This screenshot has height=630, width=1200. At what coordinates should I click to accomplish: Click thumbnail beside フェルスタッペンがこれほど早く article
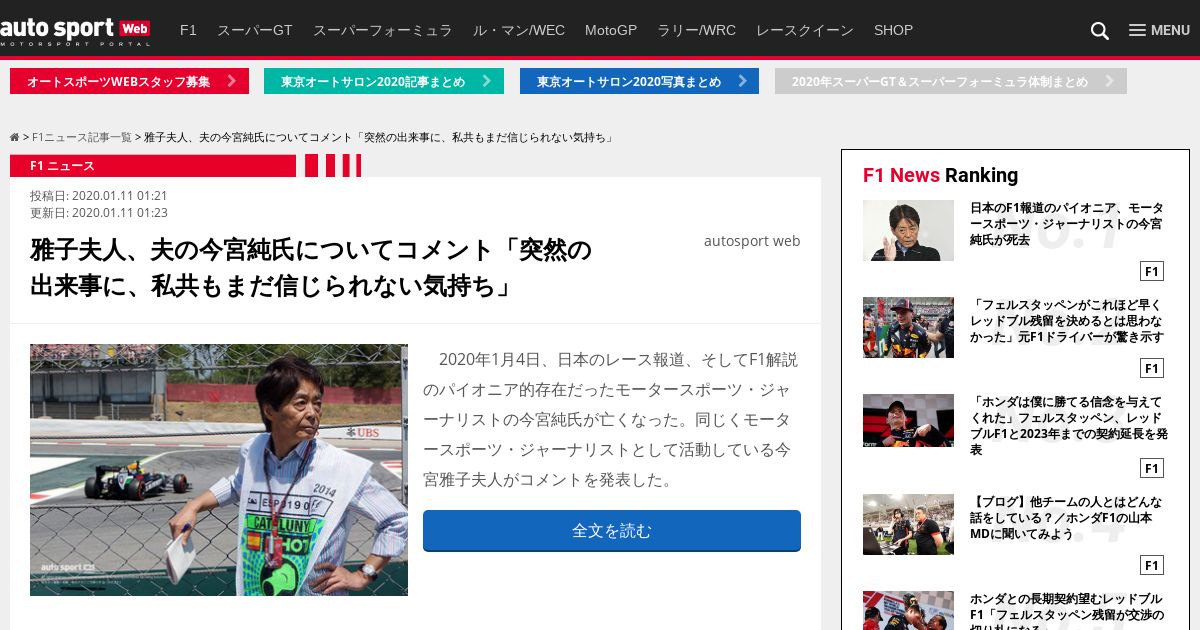tap(908, 327)
